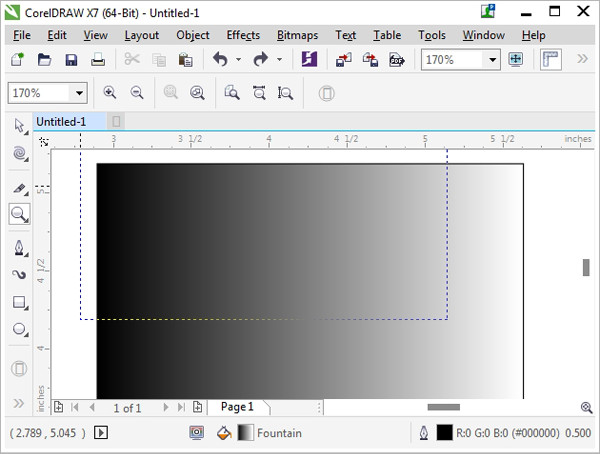Select the Page 1 tab
Screen dimensions: 600x454
pos(237,407)
